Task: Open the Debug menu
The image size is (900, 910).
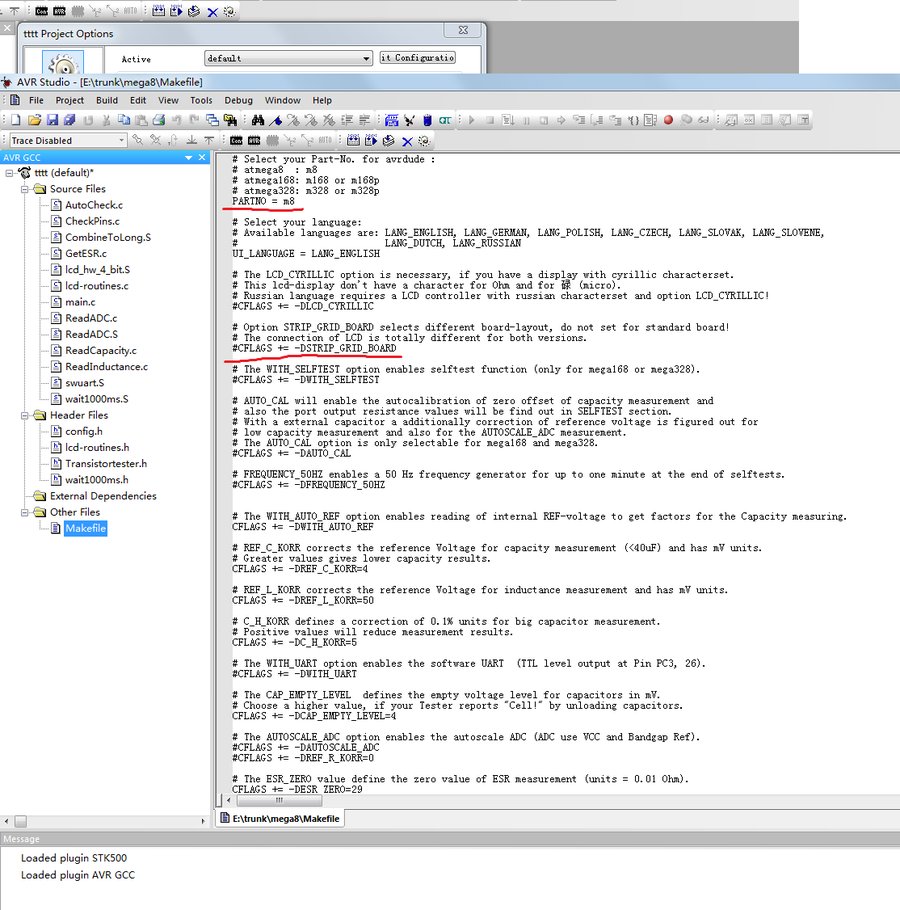Action: pyautogui.click(x=238, y=100)
